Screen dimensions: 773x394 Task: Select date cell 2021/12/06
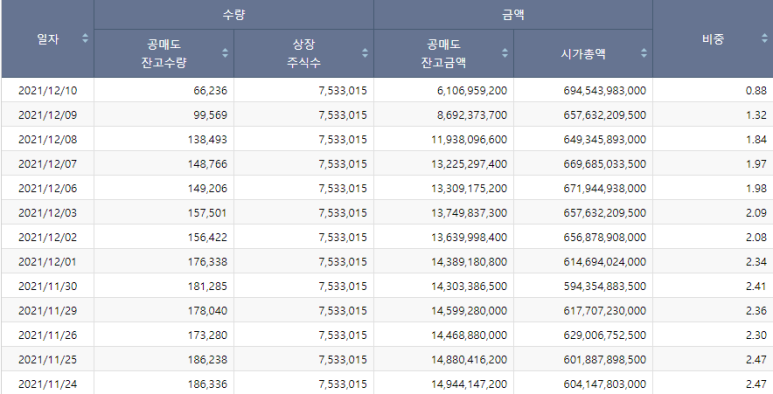coord(48,188)
